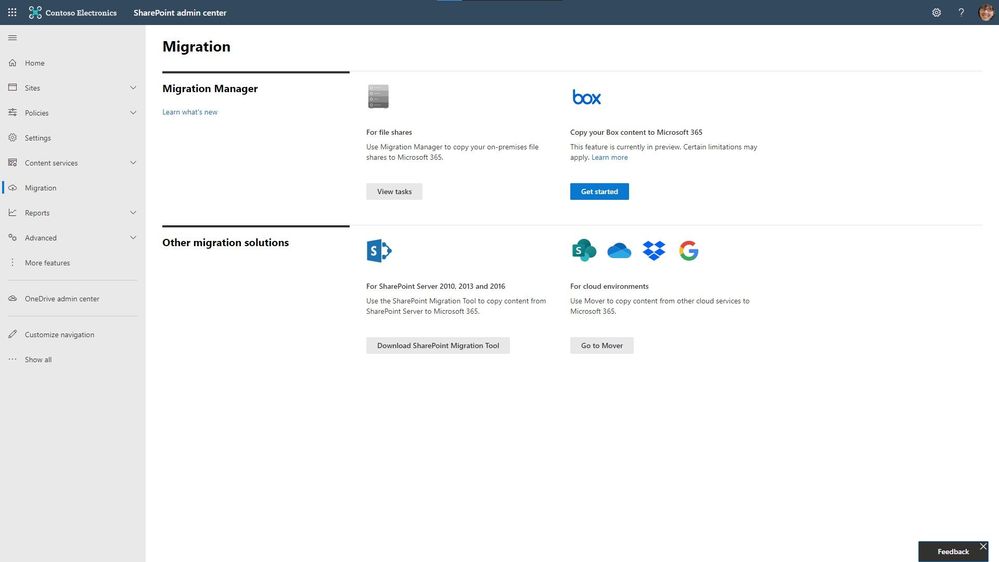Screen dimensions: 999x562
Task: Open the app launcher waffle icon
Action: click(12, 12)
